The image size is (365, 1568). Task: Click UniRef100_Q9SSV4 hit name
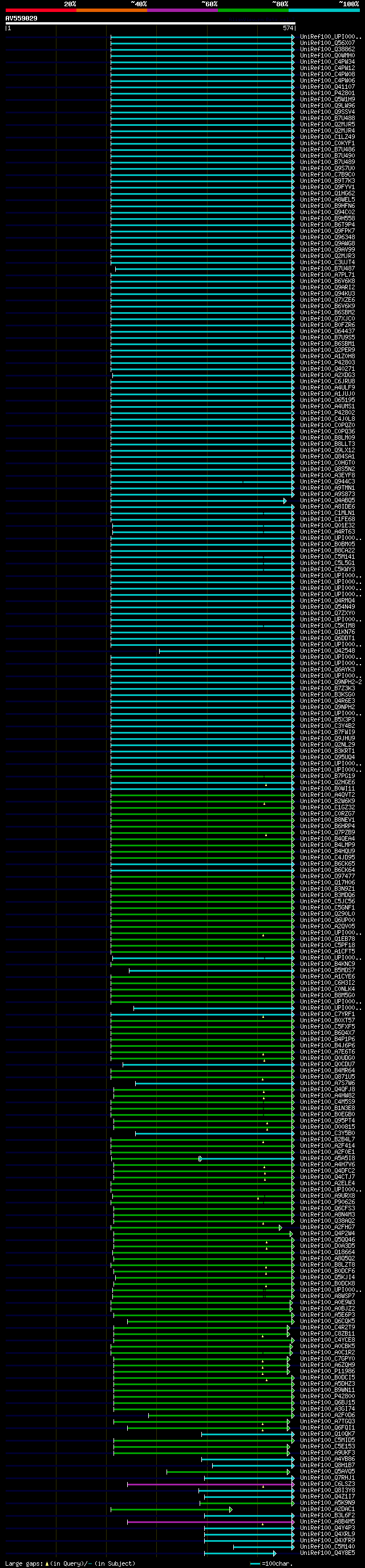point(327,112)
